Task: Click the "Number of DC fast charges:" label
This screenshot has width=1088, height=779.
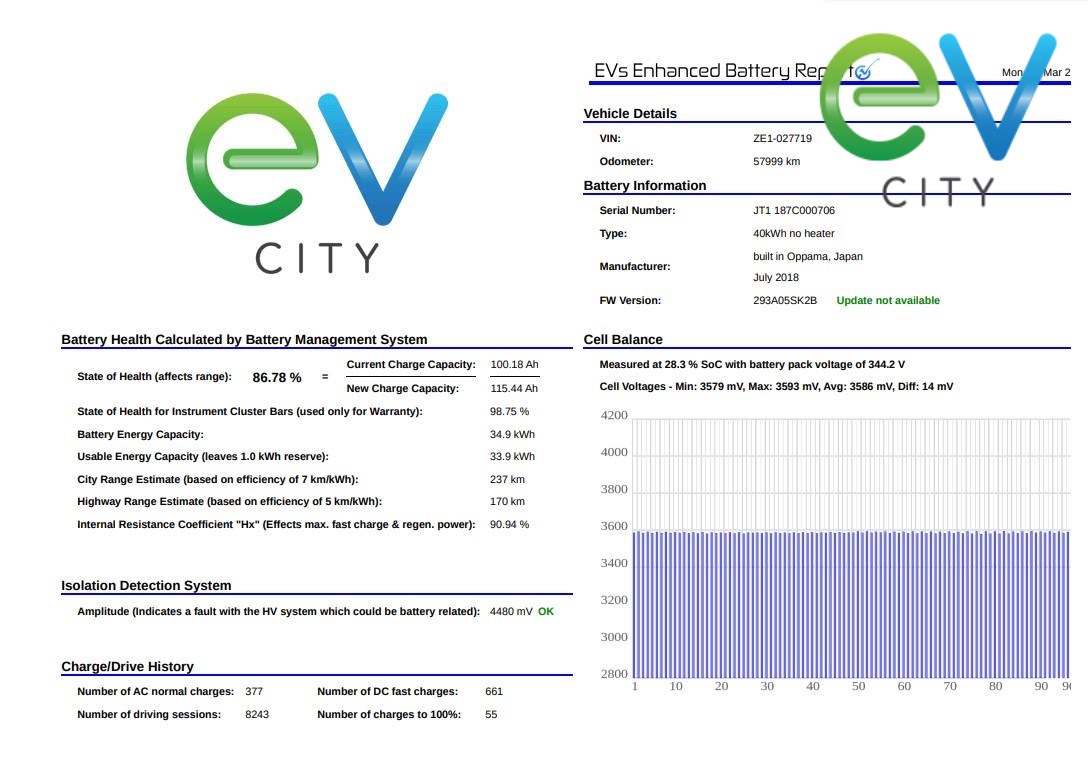Action: pyautogui.click(x=388, y=692)
